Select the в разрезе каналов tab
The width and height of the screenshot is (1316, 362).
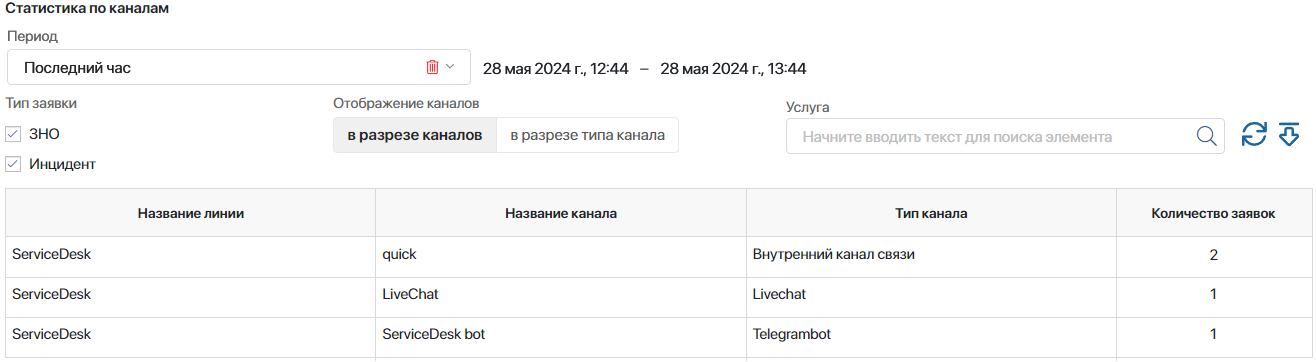coord(415,135)
